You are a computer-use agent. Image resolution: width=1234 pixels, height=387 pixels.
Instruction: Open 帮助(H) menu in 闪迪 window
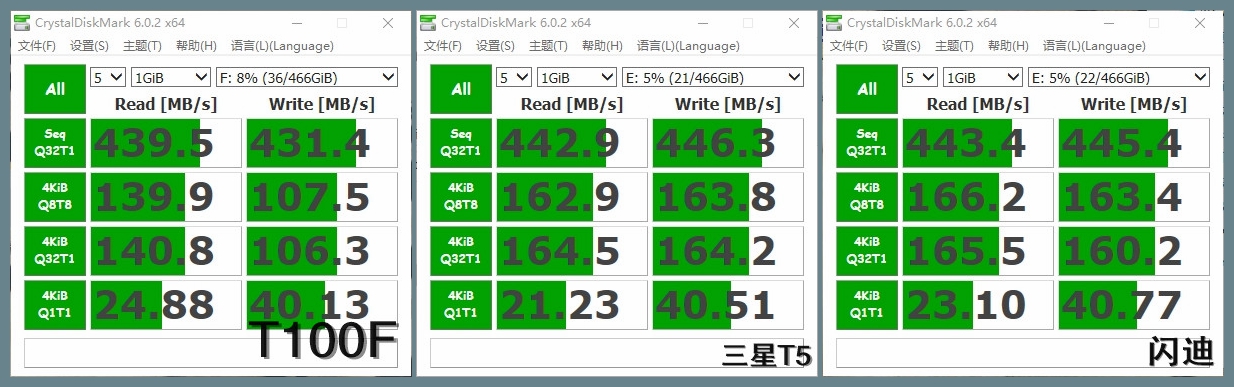(x=1008, y=46)
